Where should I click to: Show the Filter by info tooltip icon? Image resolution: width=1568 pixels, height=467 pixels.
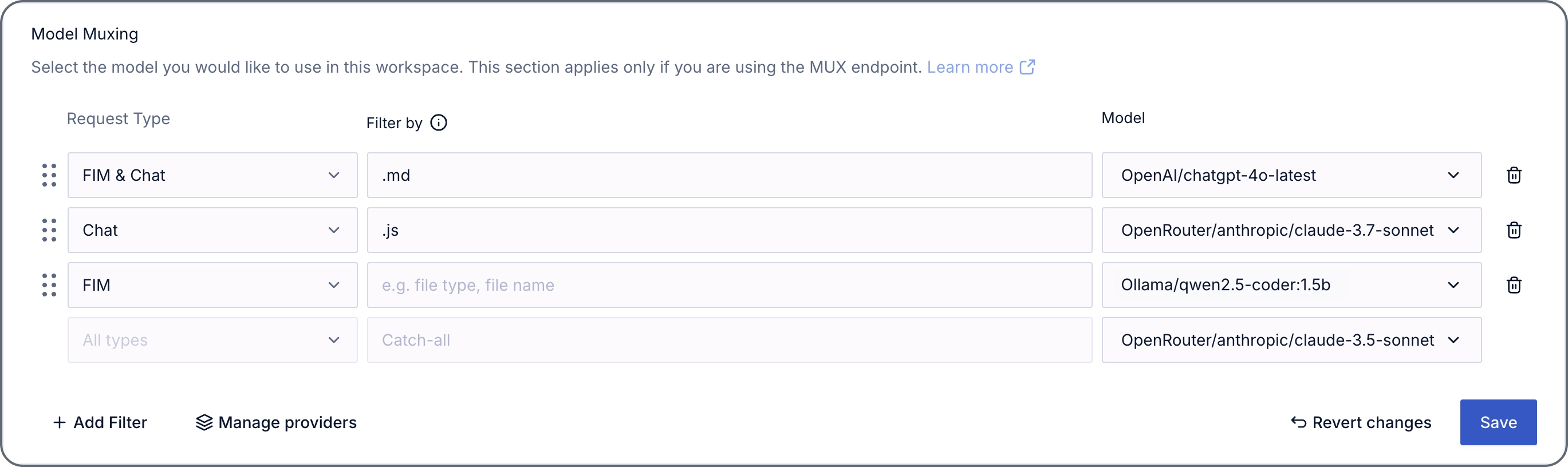pyautogui.click(x=438, y=123)
